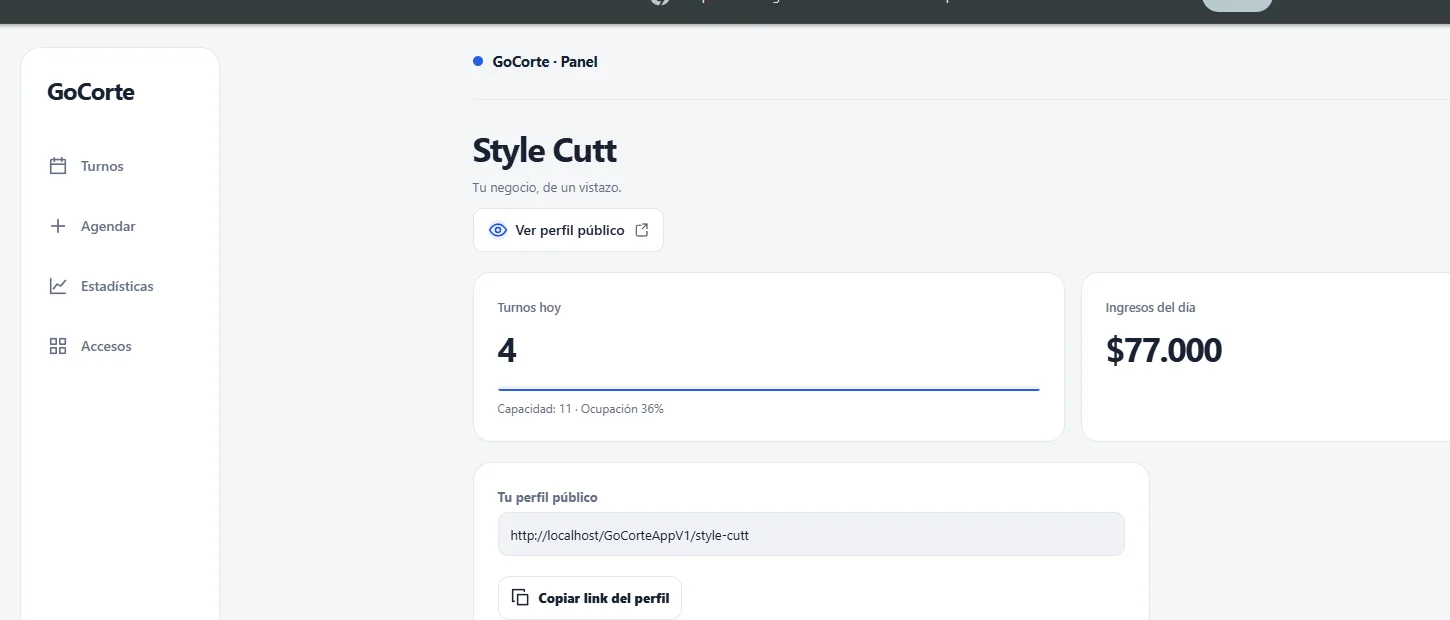Select the value 4 under Turnos hoy

[x=507, y=351]
